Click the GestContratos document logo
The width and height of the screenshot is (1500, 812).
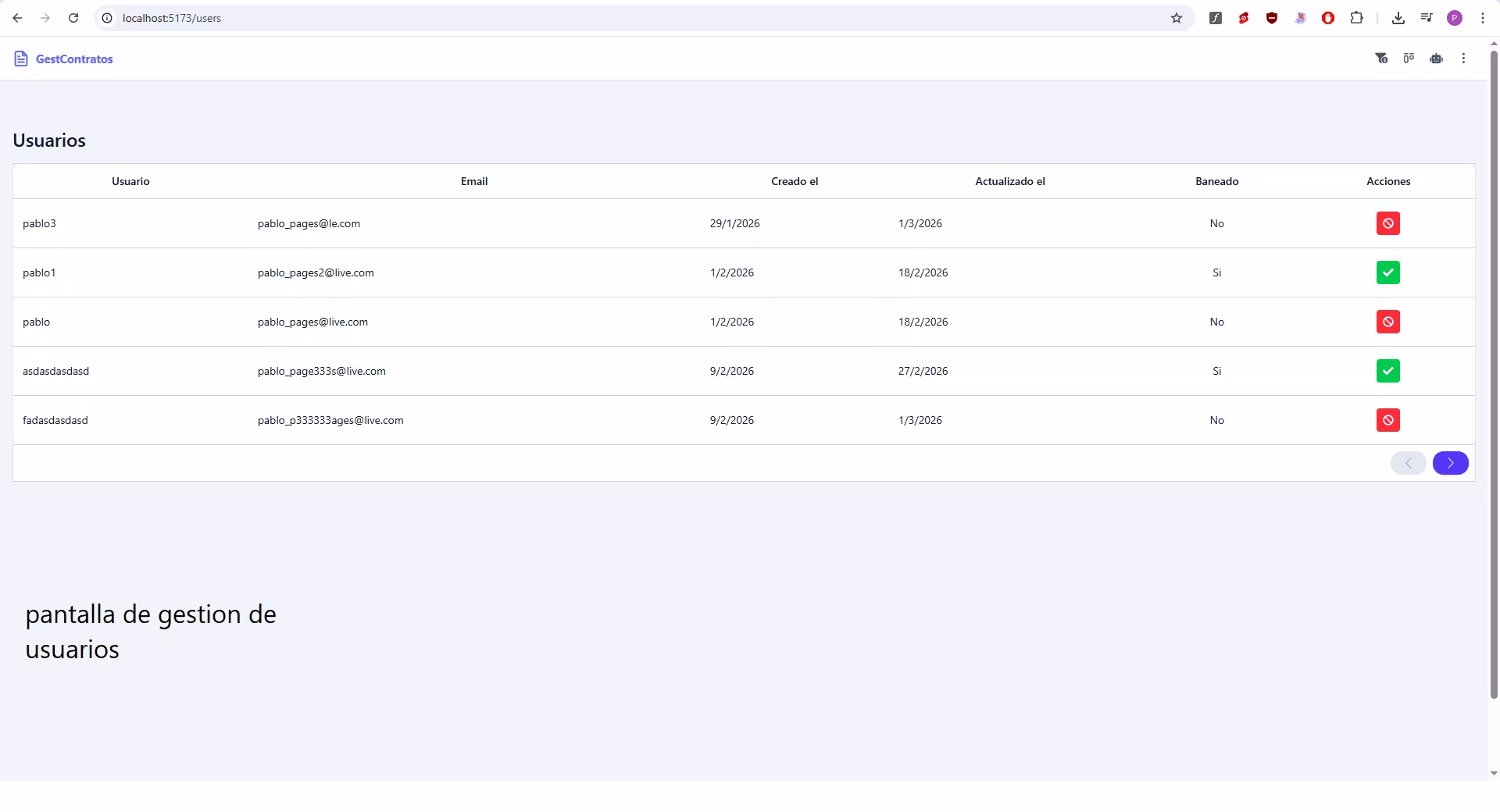click(20, 59)
